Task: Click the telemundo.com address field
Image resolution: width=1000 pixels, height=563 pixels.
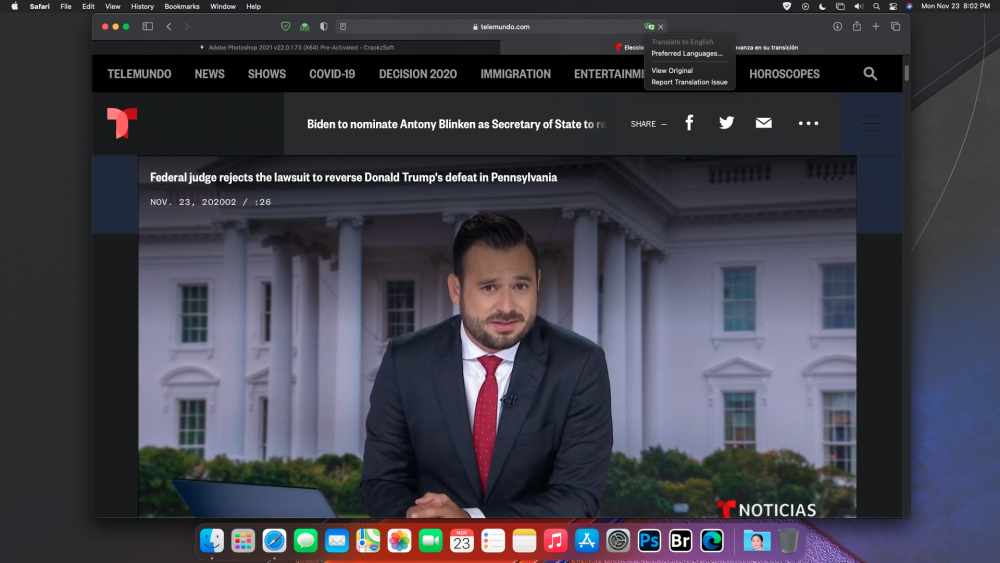Action: click(501, 27)
